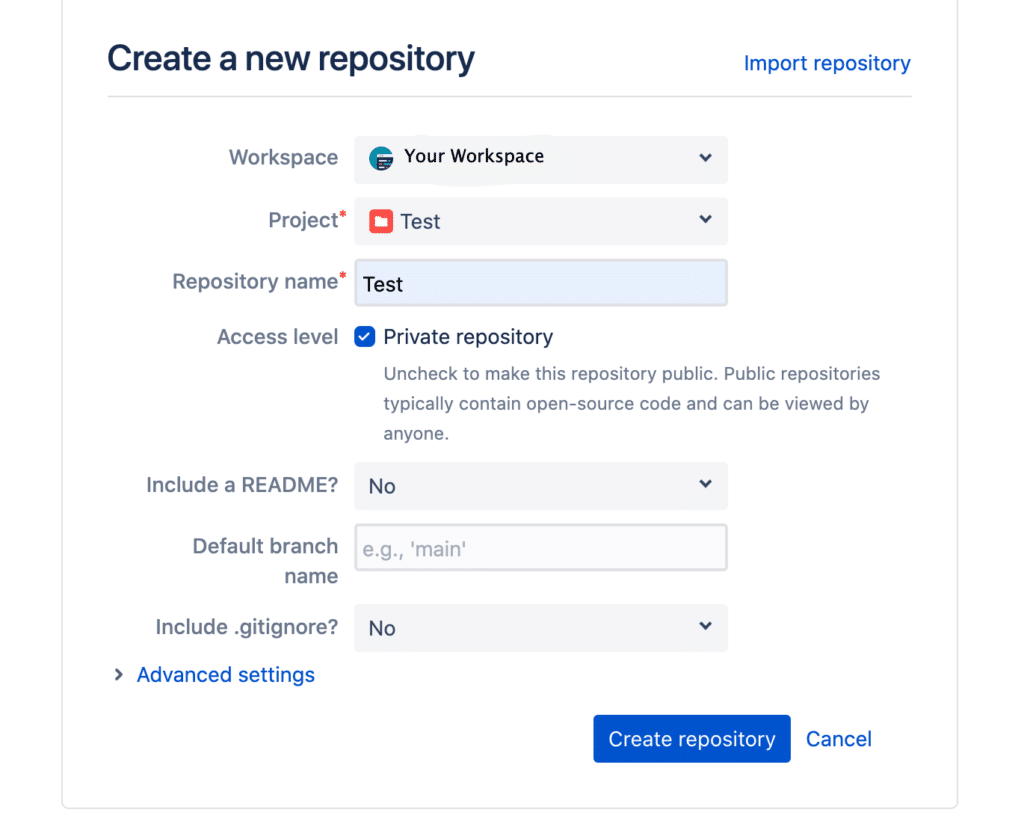Open the Project dropdown showing Test
This screenshot has height=827, width=1024.
point(540,221)
